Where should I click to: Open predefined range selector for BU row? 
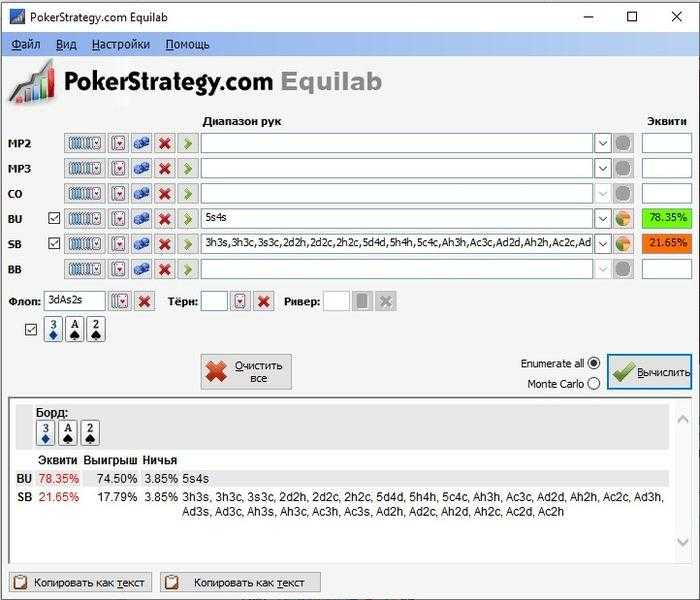click(85, 219)
